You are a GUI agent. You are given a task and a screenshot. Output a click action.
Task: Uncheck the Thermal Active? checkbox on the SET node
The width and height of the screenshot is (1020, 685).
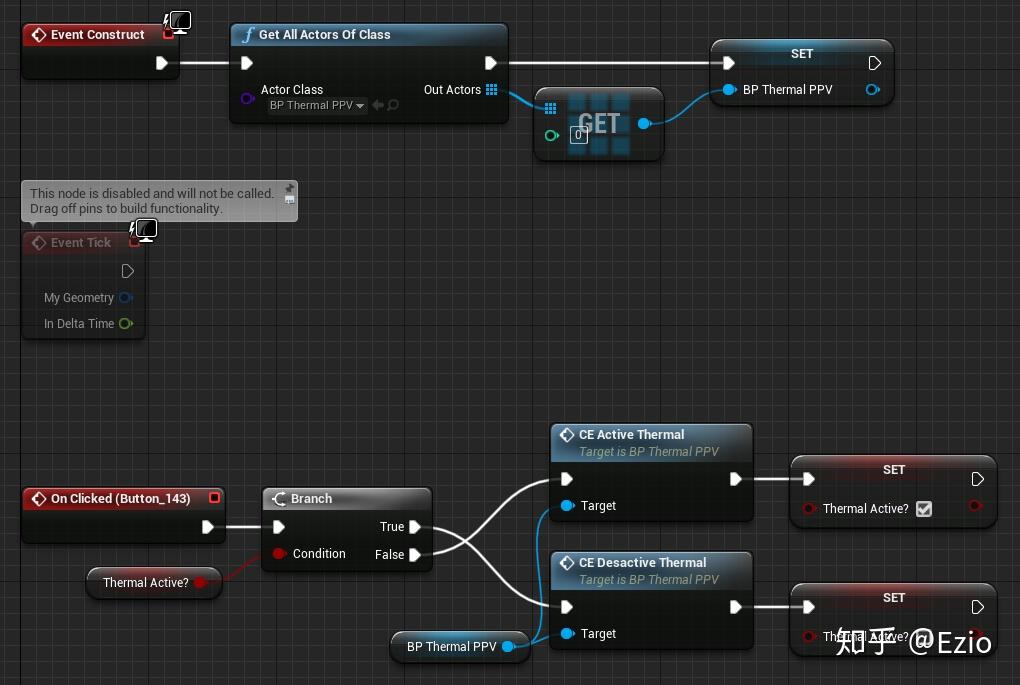tap(924, 509)
